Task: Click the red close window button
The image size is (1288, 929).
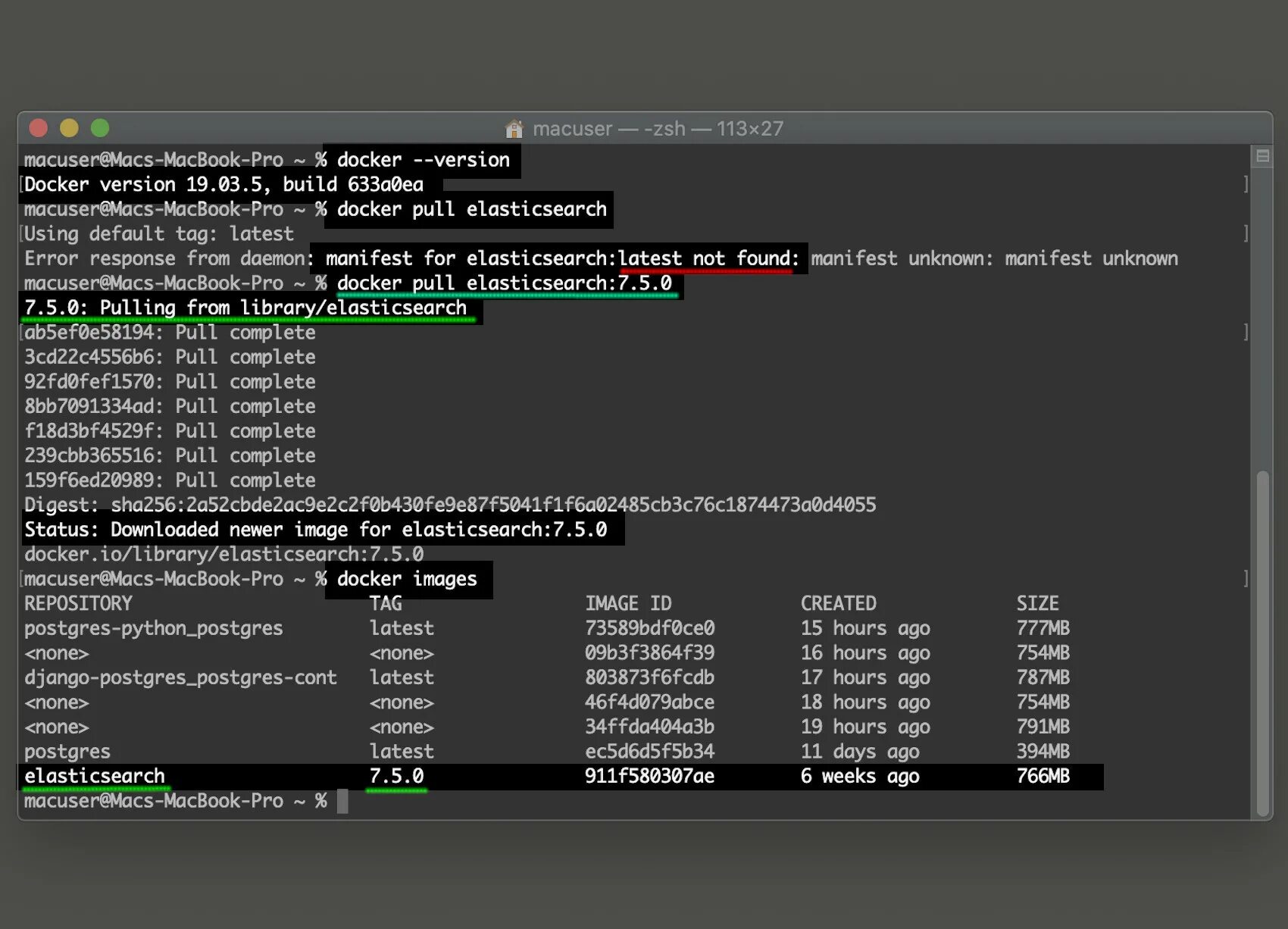Action: click(39, 128)
